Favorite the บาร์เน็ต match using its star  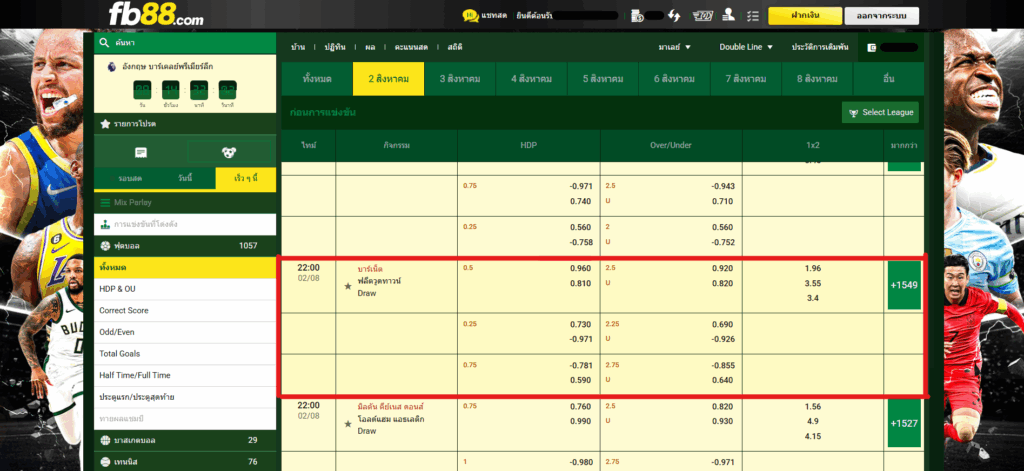(x=348, y=286)
